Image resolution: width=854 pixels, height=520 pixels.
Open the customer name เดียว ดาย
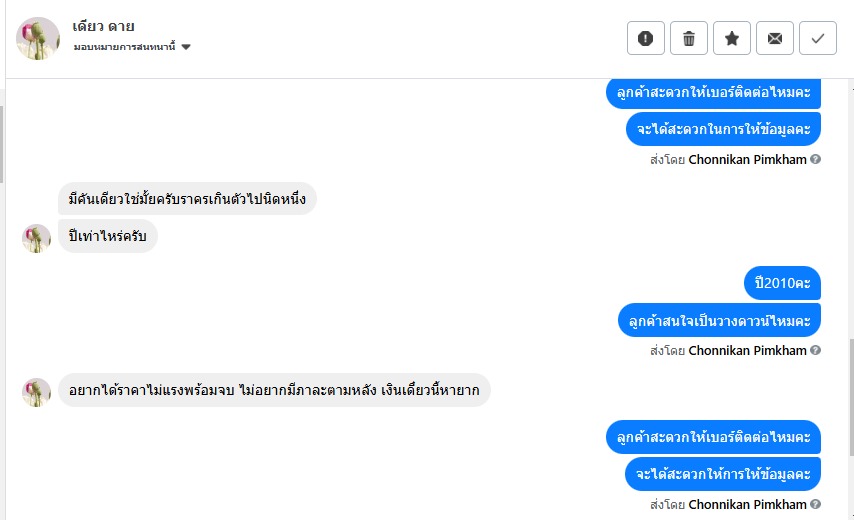(x=103, y=26)
